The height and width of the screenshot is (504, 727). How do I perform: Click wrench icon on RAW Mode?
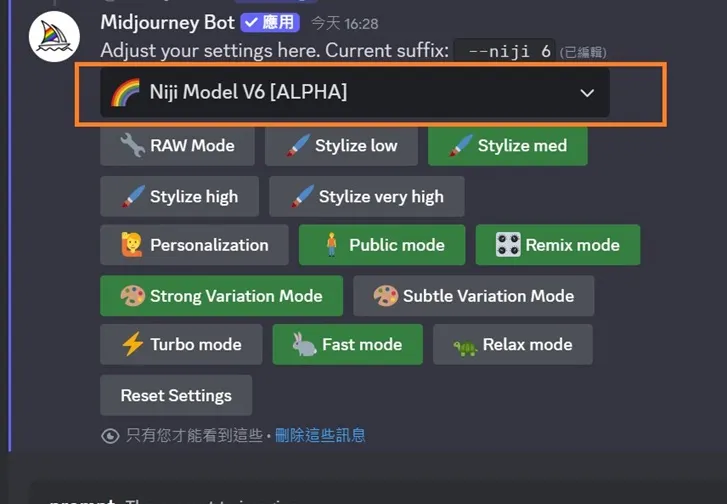[133, 146]
